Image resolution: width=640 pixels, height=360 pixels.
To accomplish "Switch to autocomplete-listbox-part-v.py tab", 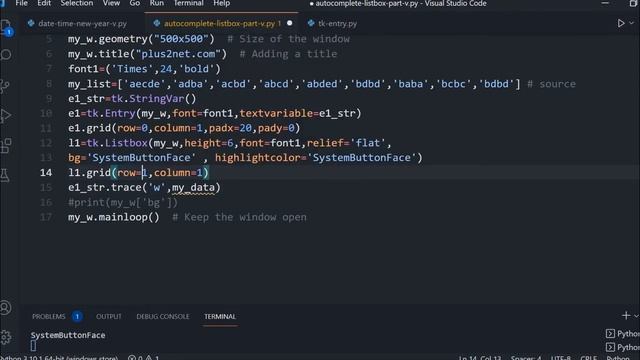I will click(x=222, y=23).
